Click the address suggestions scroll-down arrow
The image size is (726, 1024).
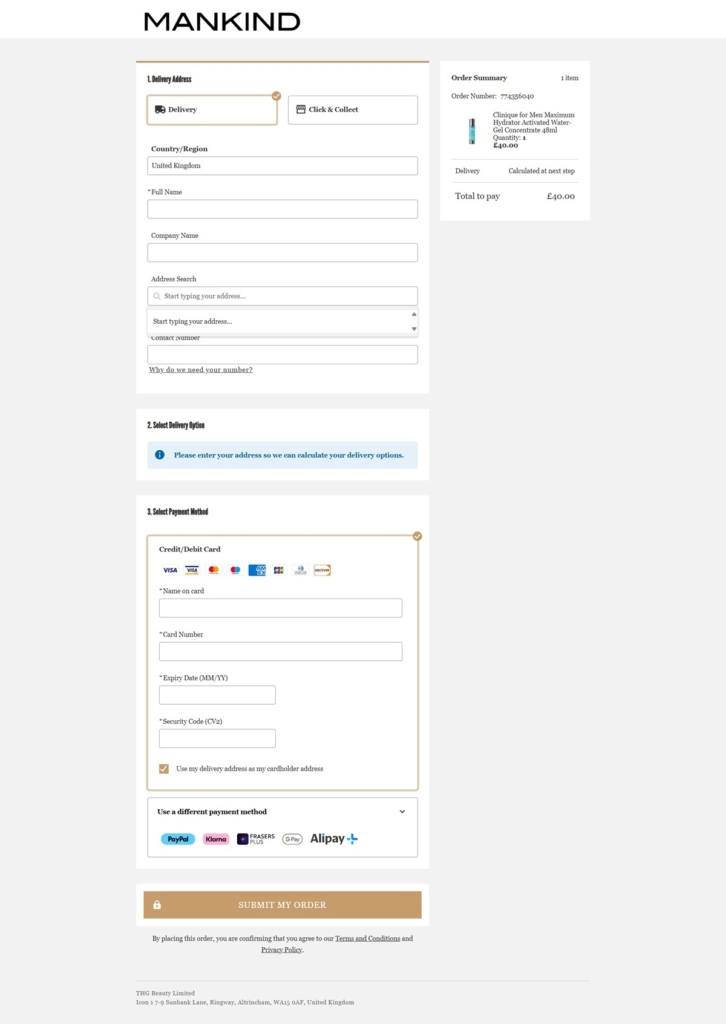click(x=414, y=328)
